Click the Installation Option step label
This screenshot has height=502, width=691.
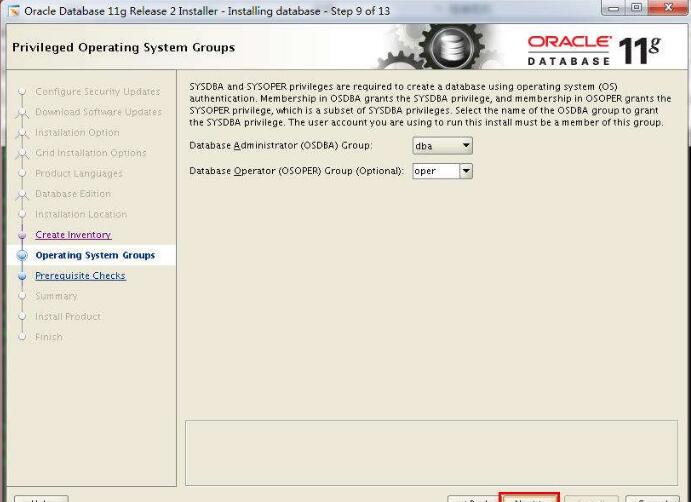pyautogui.click(x=77, y=132)
